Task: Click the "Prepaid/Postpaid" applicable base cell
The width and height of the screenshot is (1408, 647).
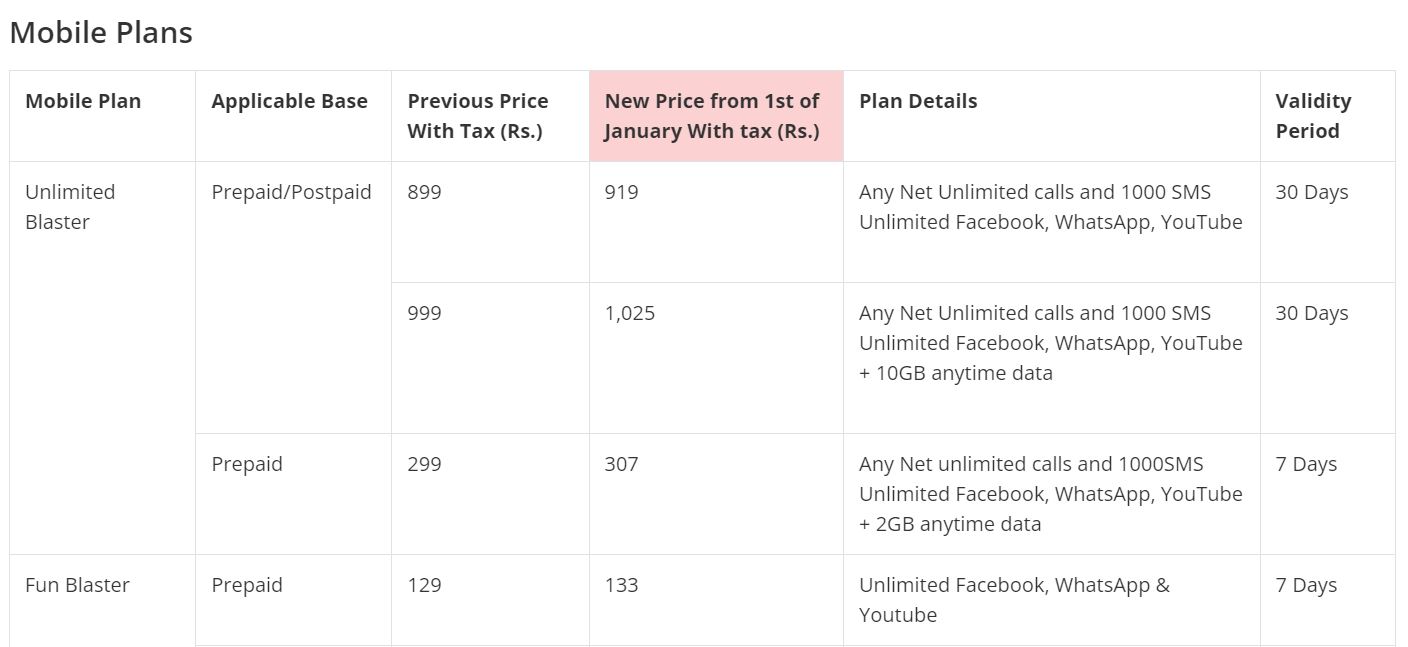Action: tap(291, 192)
